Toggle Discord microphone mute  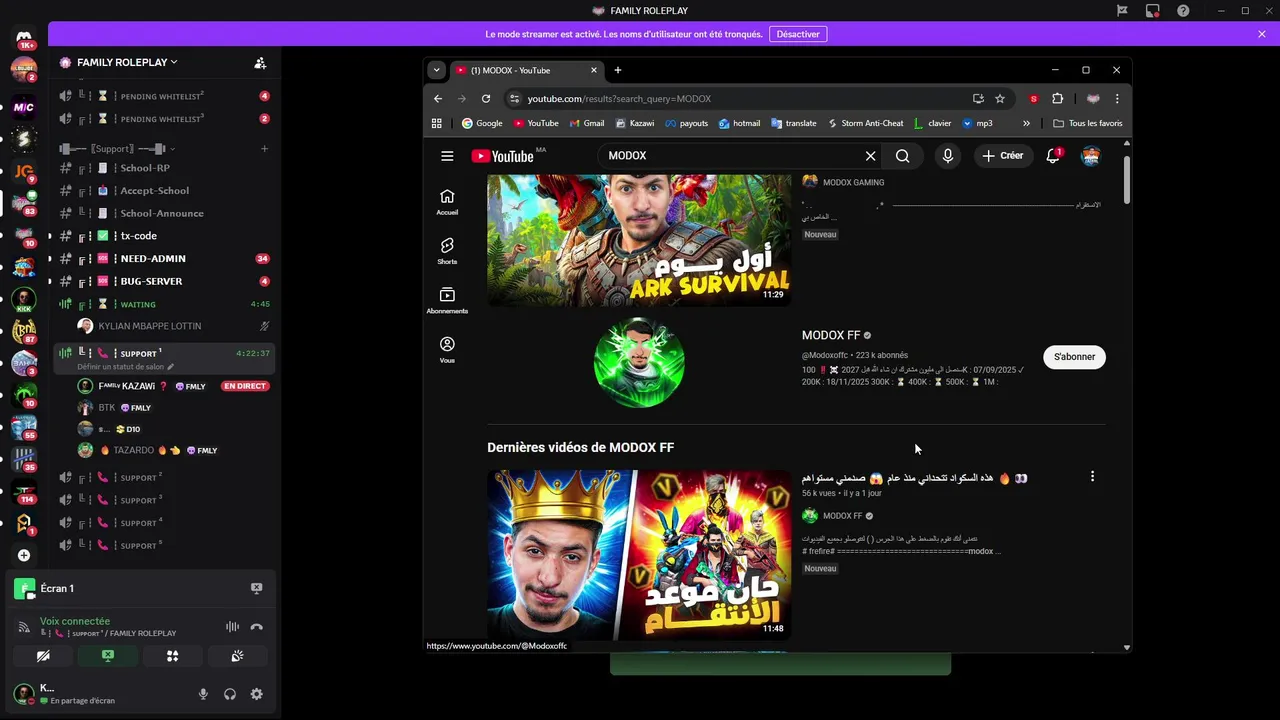coord(203,694)
